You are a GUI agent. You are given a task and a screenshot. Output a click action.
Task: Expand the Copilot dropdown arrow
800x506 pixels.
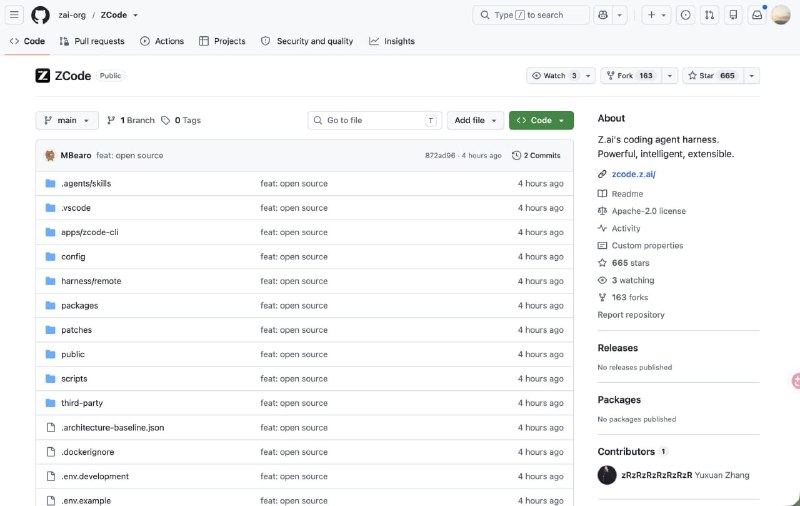click(619, 15)
